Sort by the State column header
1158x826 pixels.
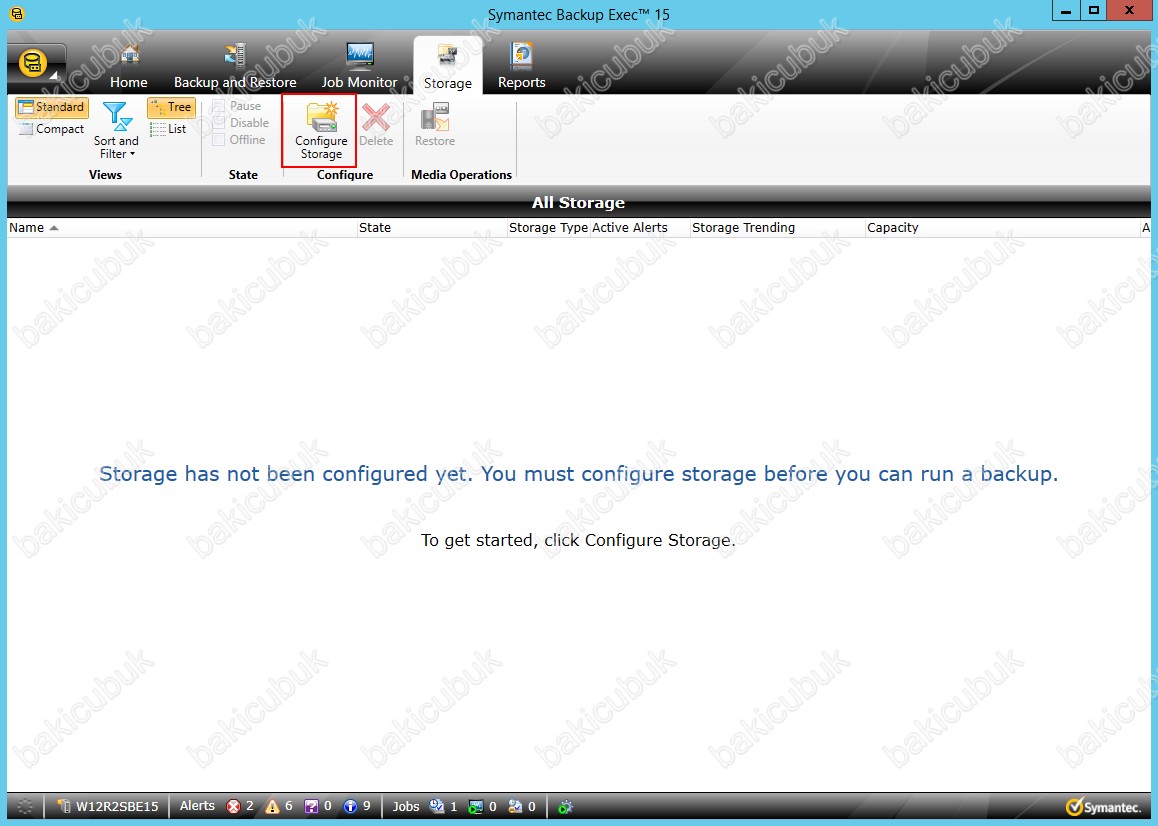coord(431,228)
